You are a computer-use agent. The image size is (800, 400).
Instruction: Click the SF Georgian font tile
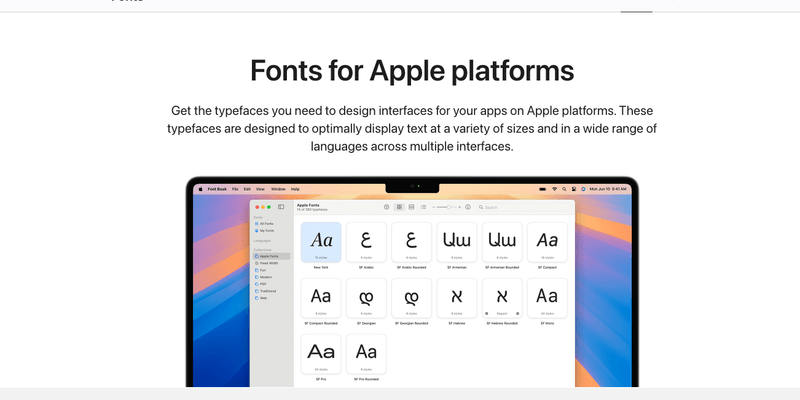[366, 298]
